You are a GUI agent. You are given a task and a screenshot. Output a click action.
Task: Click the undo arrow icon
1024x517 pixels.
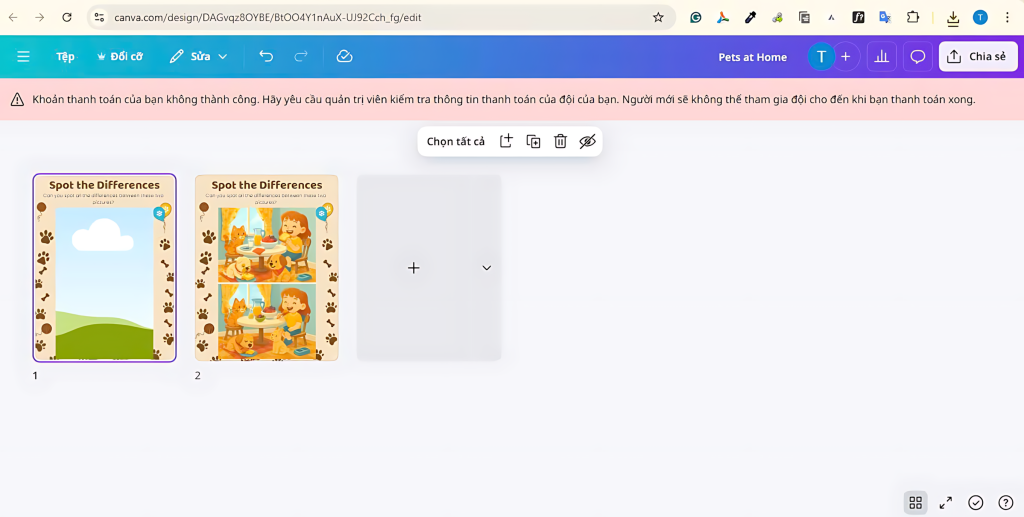tap(266, 57)
